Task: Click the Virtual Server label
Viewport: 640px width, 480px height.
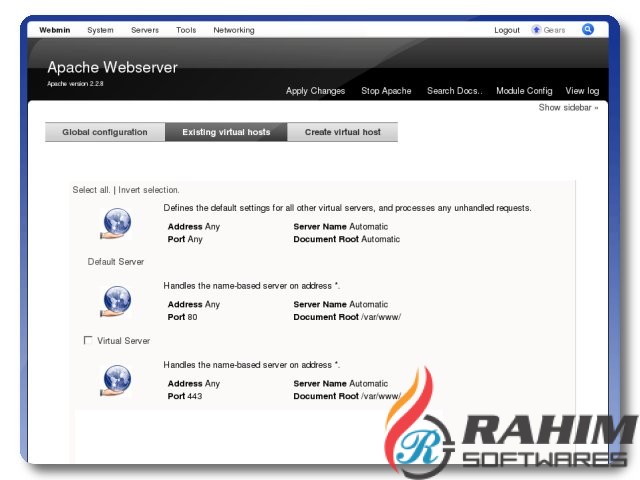Action: pyautogui.click(x=124, y=341)
